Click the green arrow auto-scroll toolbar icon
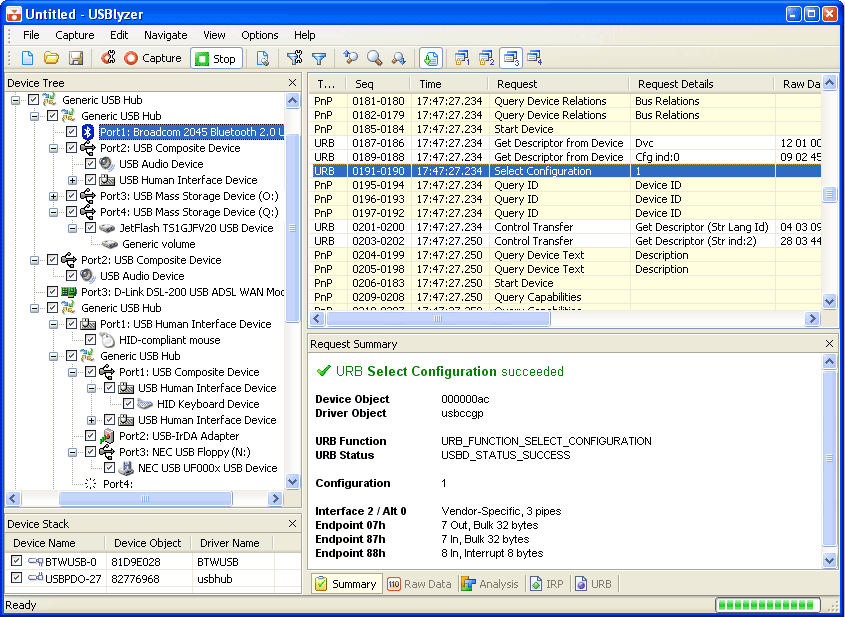 click(x=430, y=59)
